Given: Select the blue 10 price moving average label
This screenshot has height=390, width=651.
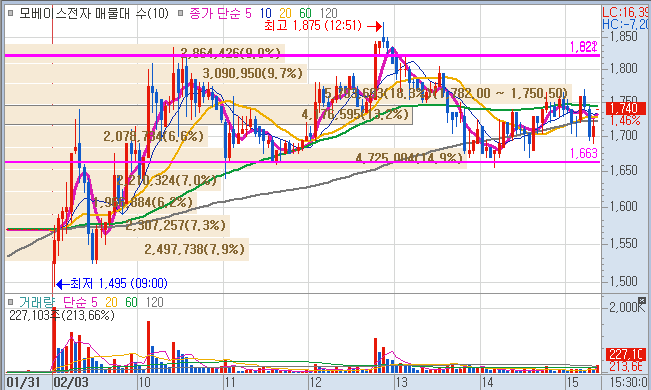Looking at the screenshot, I should click(266, 13).
